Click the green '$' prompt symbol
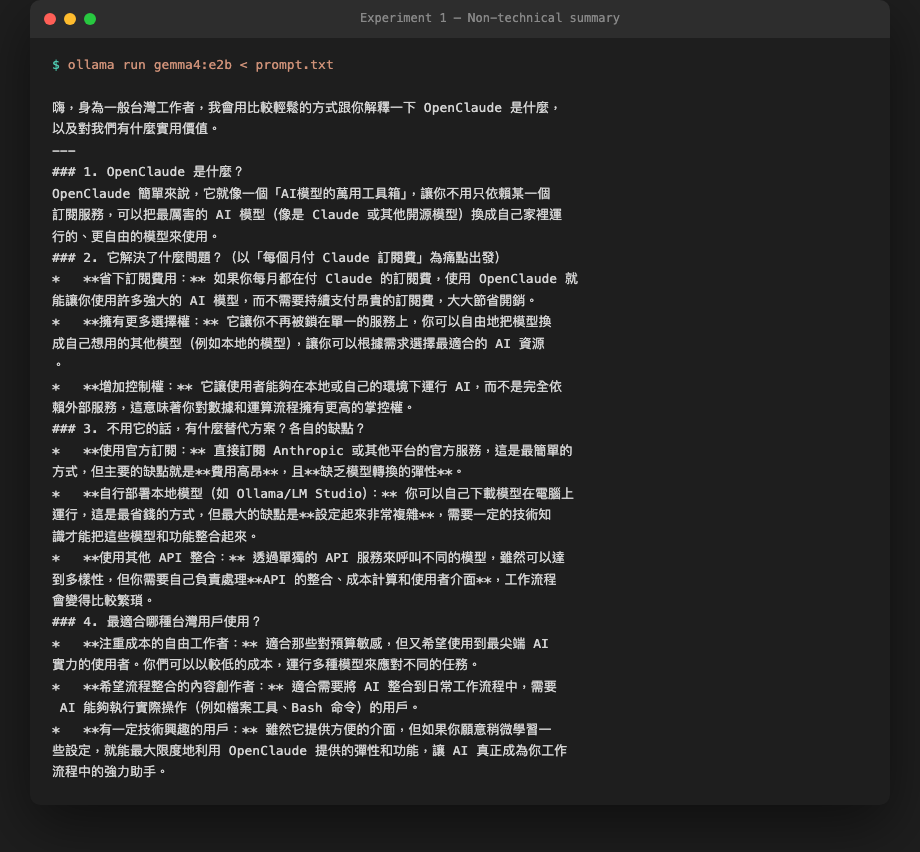The height and width of the screenshot is (852, 920). point(56,65)
